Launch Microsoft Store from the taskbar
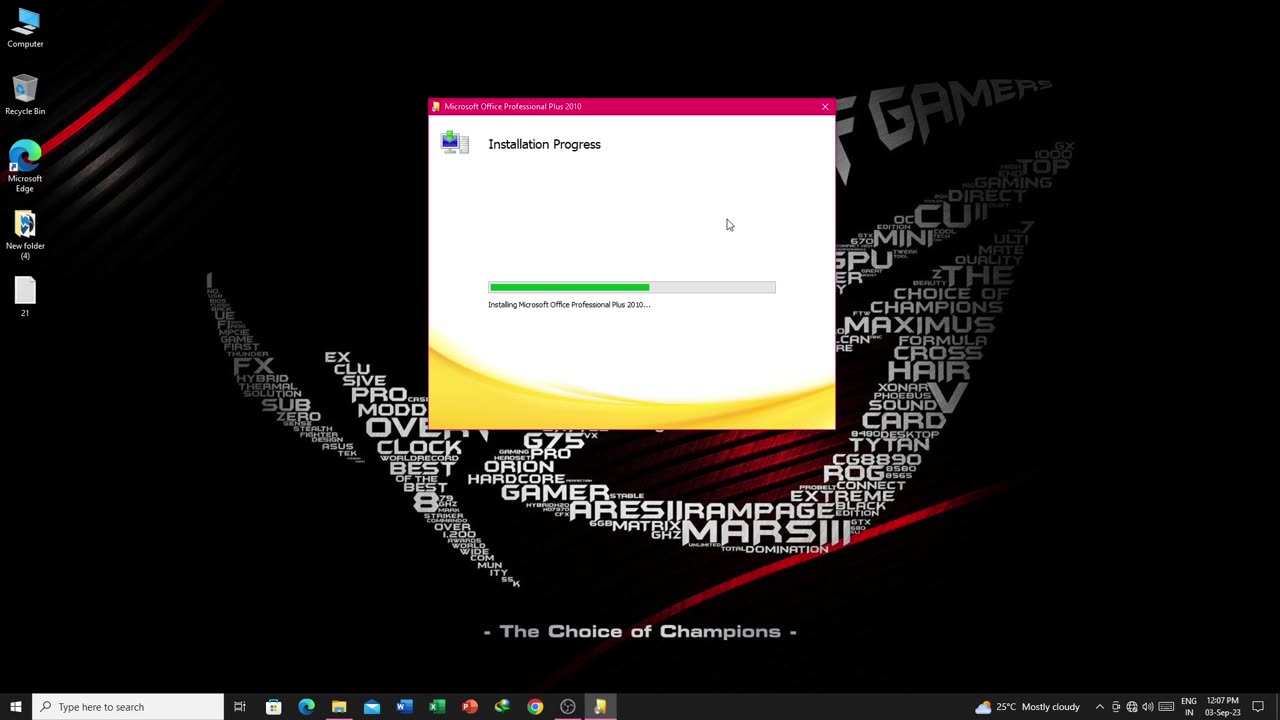Viewport: 1280px width, 720px height. click(x=273, y=707)
